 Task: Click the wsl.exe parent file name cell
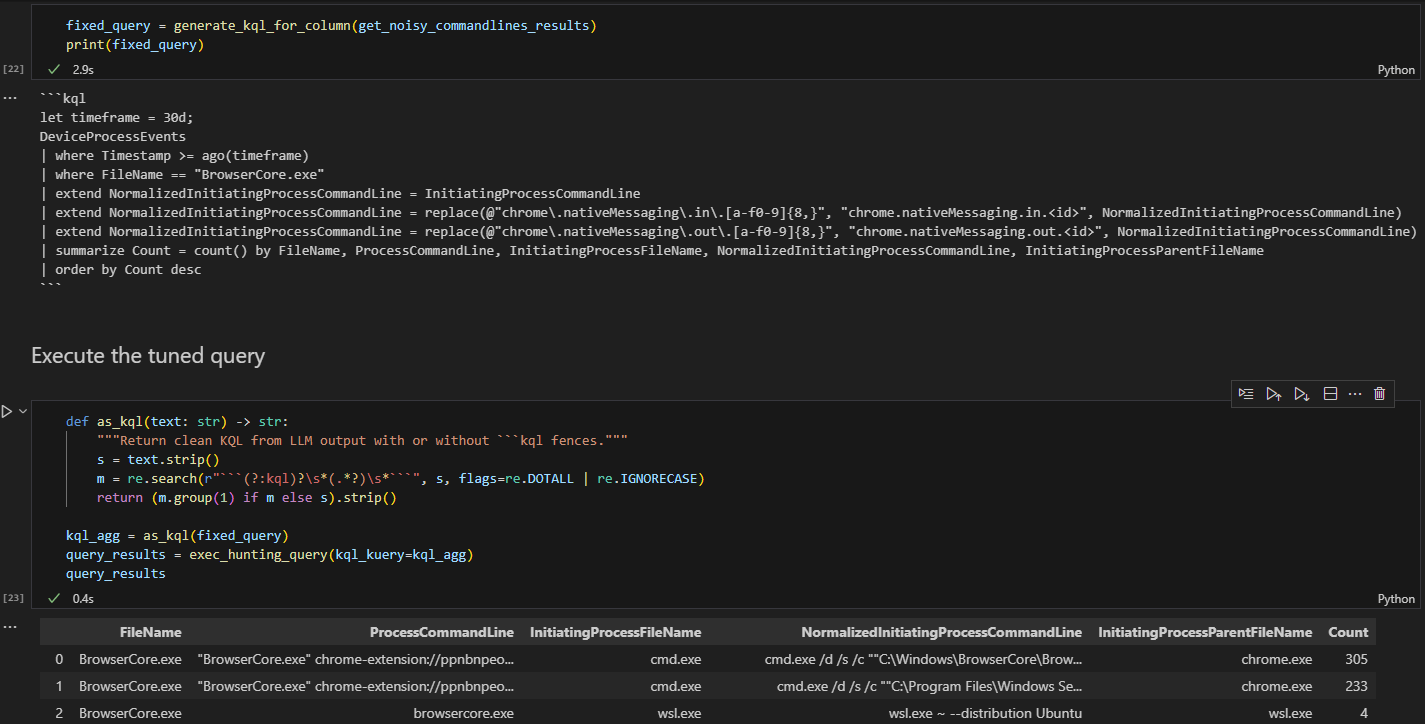pyautogui.click(x=1289, y=713)
